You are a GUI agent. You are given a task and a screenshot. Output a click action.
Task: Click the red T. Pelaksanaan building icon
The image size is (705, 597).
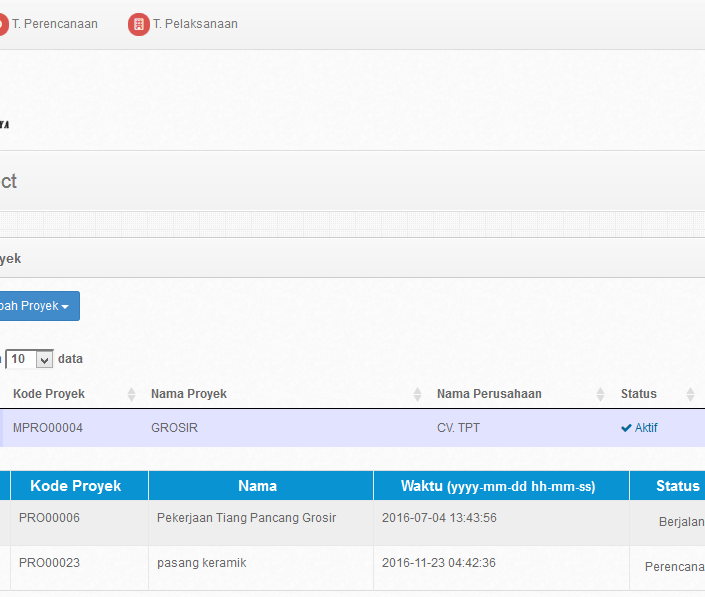(x=139, y=24)
